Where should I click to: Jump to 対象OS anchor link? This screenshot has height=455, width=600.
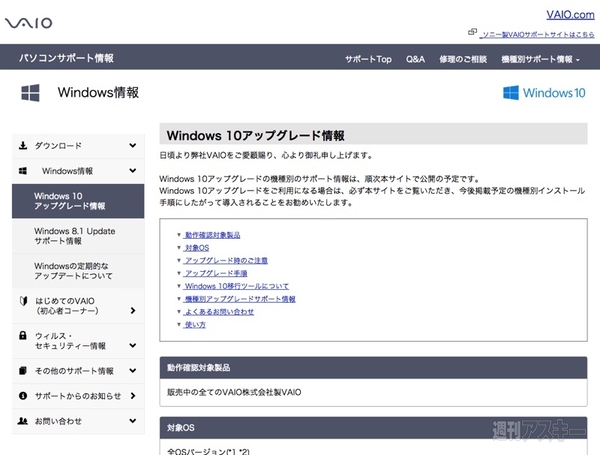click(x=197, y=248)
